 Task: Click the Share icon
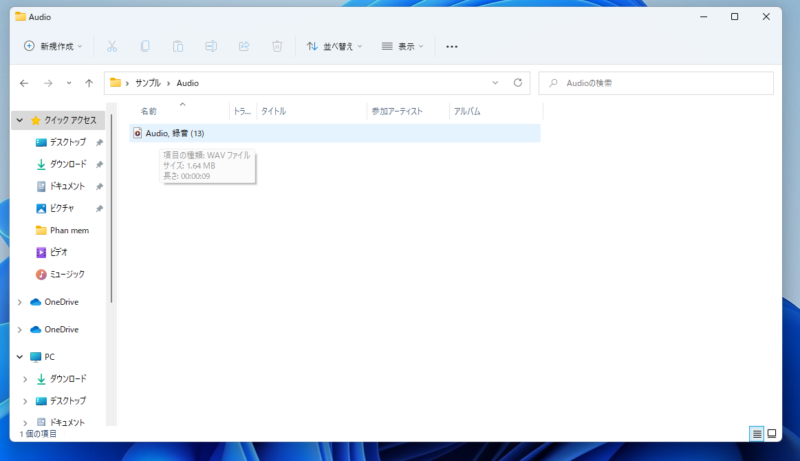pyautogui.click(x=244, y=46)
